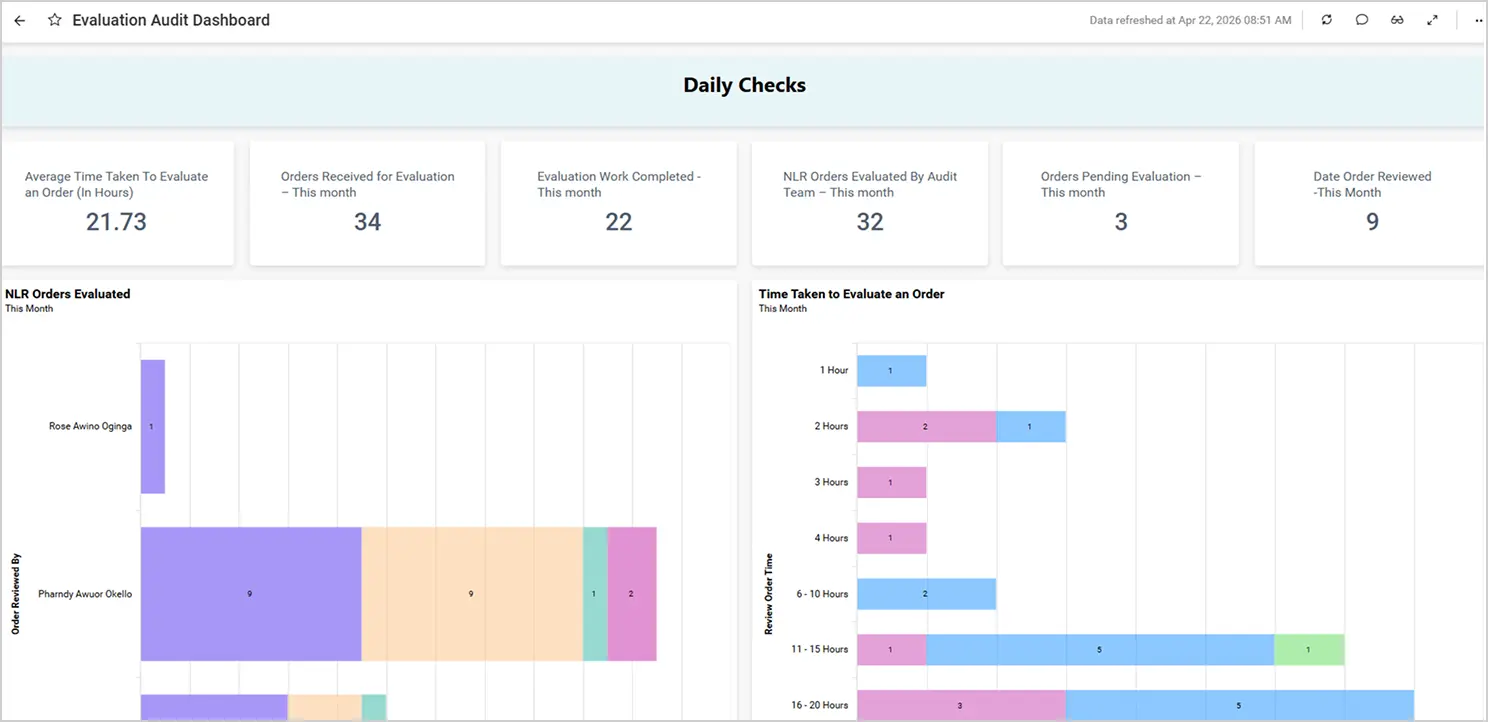Select the 16 - 20 Hours pink segment
Viewport: 1488px width, 722px height.
(x=961, y=705)
